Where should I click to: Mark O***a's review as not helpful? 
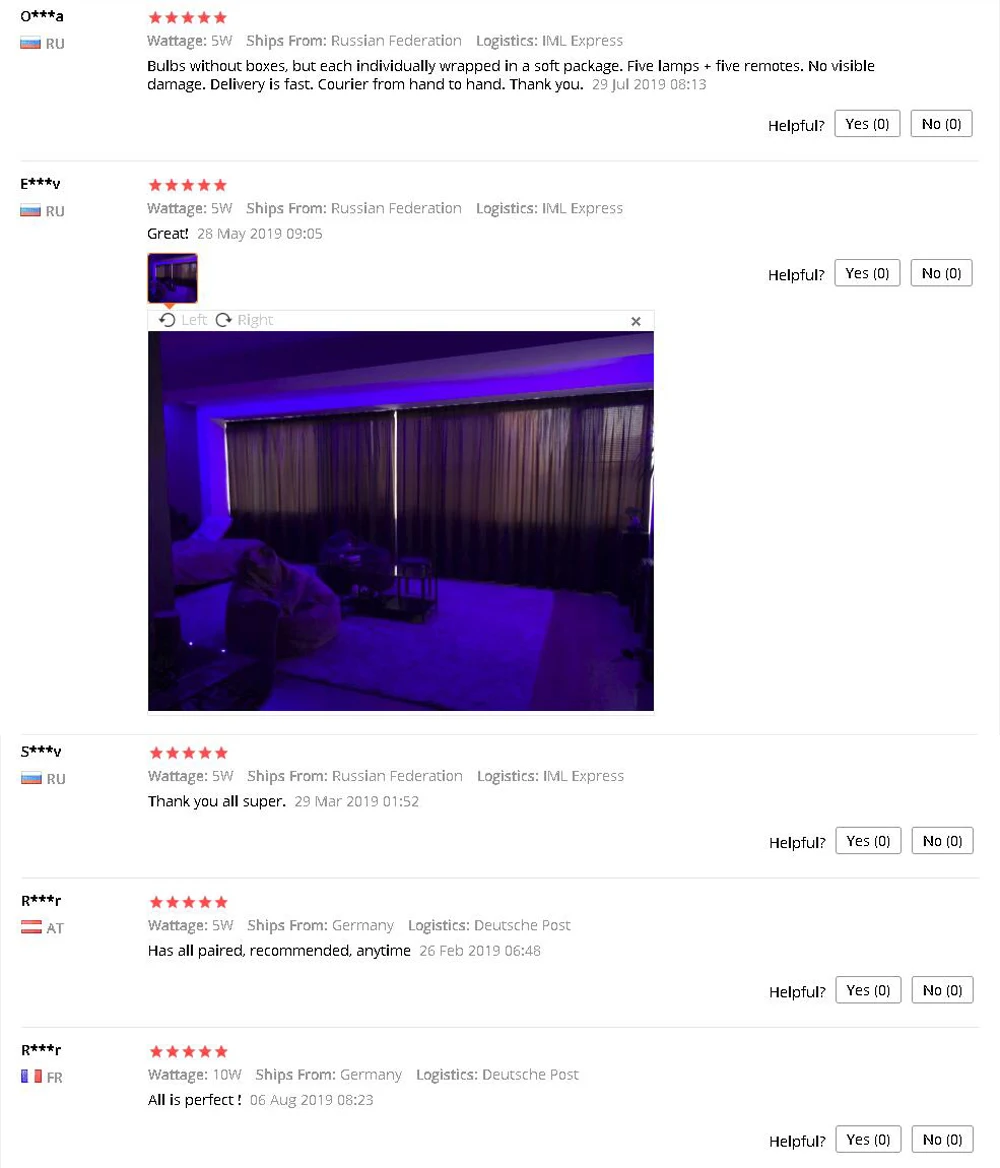tap(942, 124)
